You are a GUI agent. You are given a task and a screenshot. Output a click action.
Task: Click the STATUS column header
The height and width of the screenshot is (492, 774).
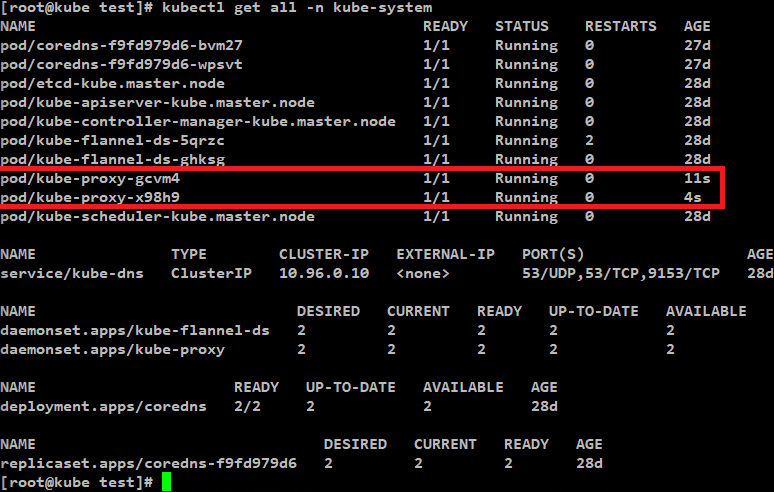[522, 27]
